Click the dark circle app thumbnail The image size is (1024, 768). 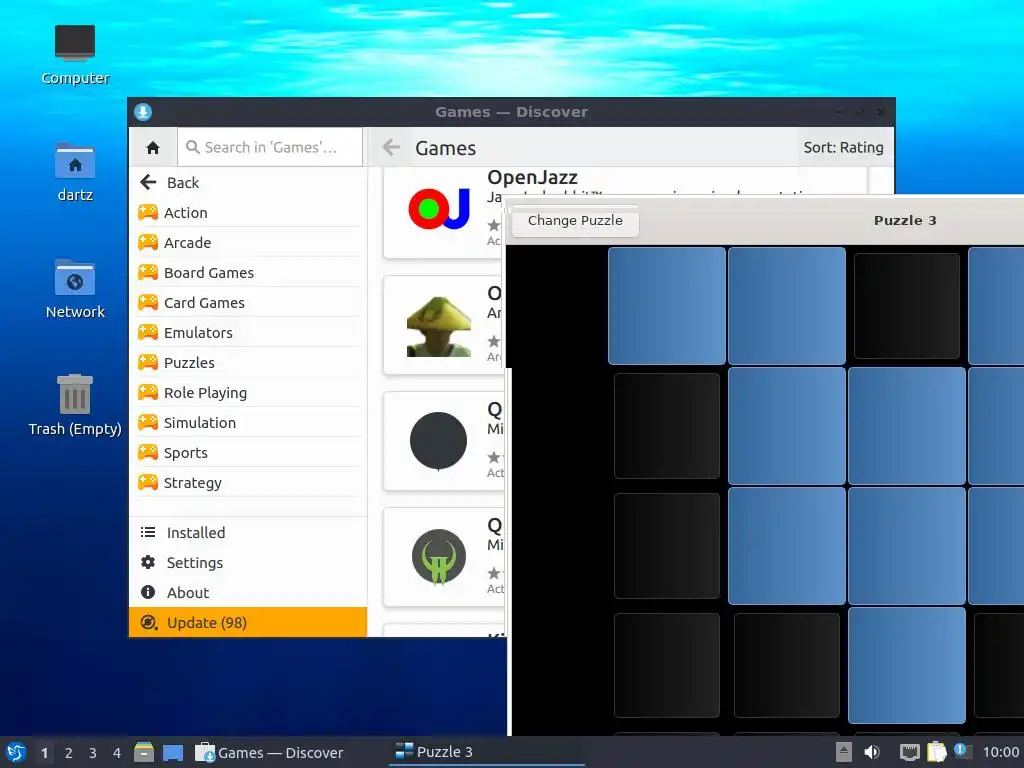pyautogui.click(x=438, y=441)
